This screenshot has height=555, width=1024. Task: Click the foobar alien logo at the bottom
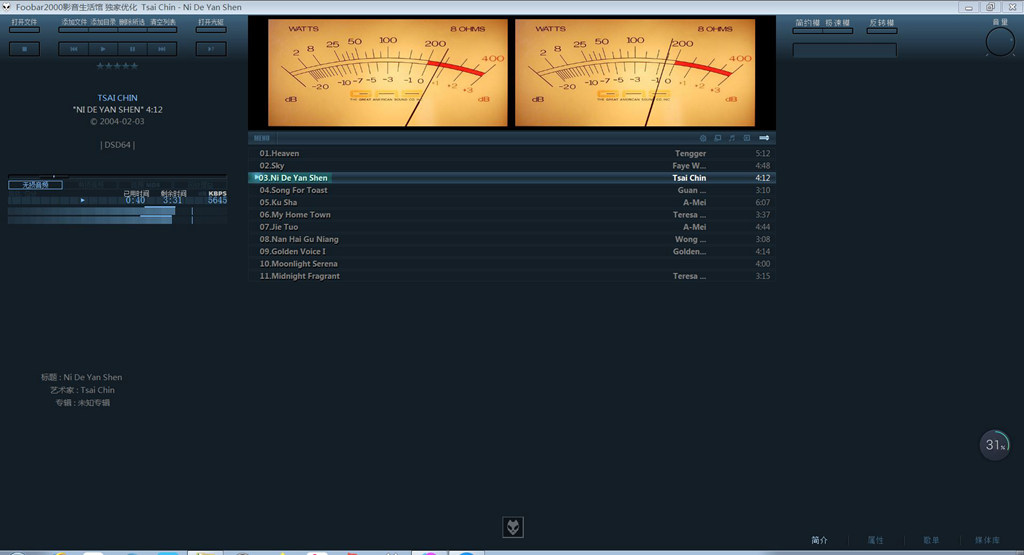coord(513,527)
